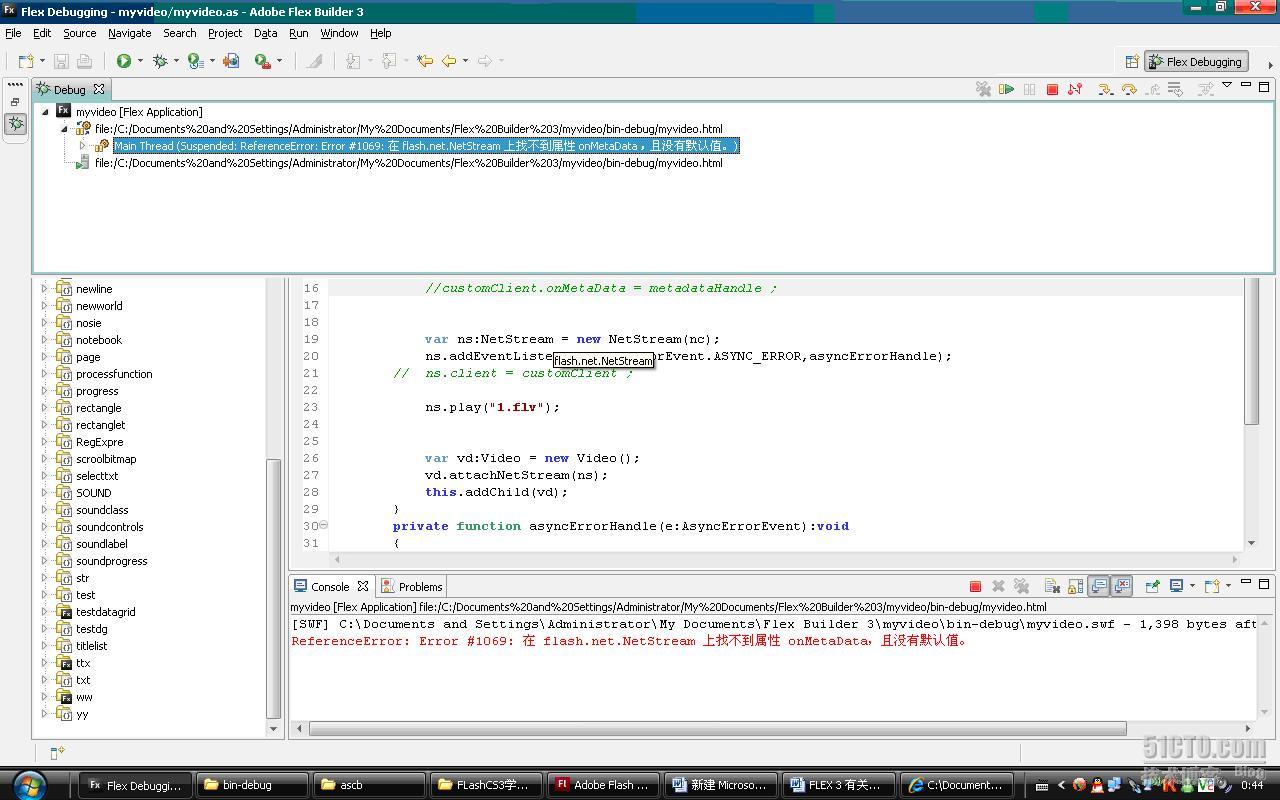Viewport: 1280px width, 800px height.
Task: Open the bin-debug taskbar window
Action: pyautogui.click(x=252, y=785)
